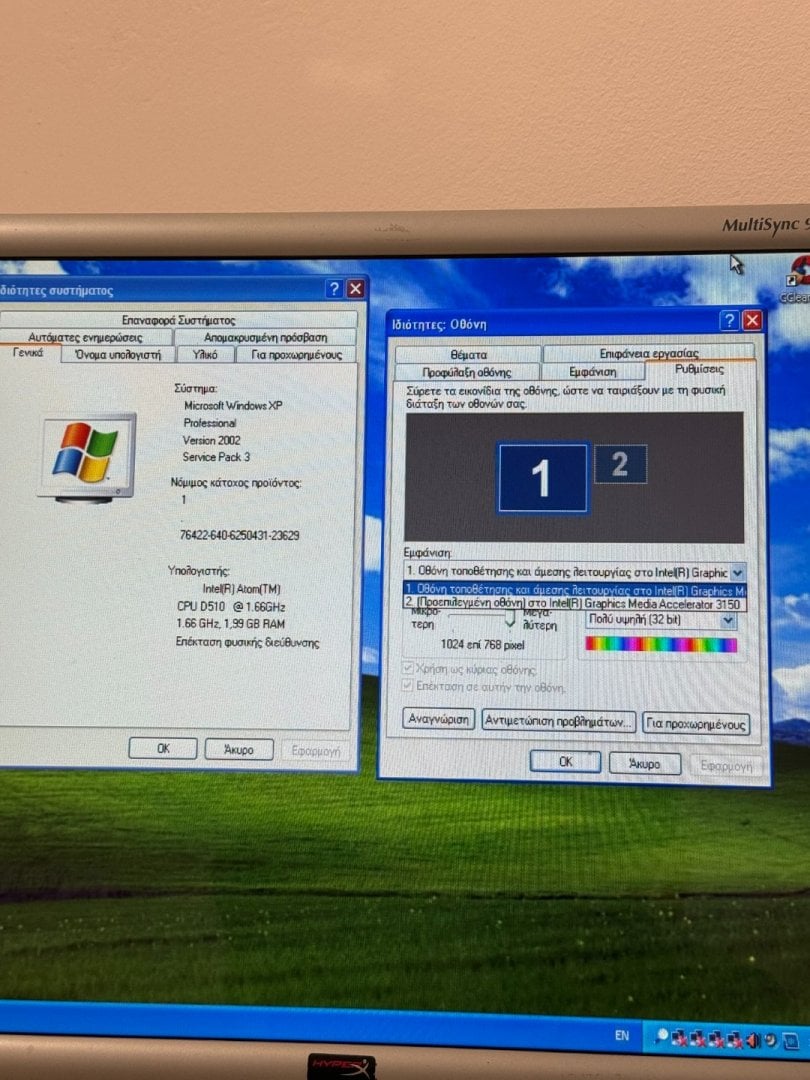The width and height of the screenshot is (810, 1080).
Task: Expand the Εμφάνιση display dropdown arrow
Action: 737,572
